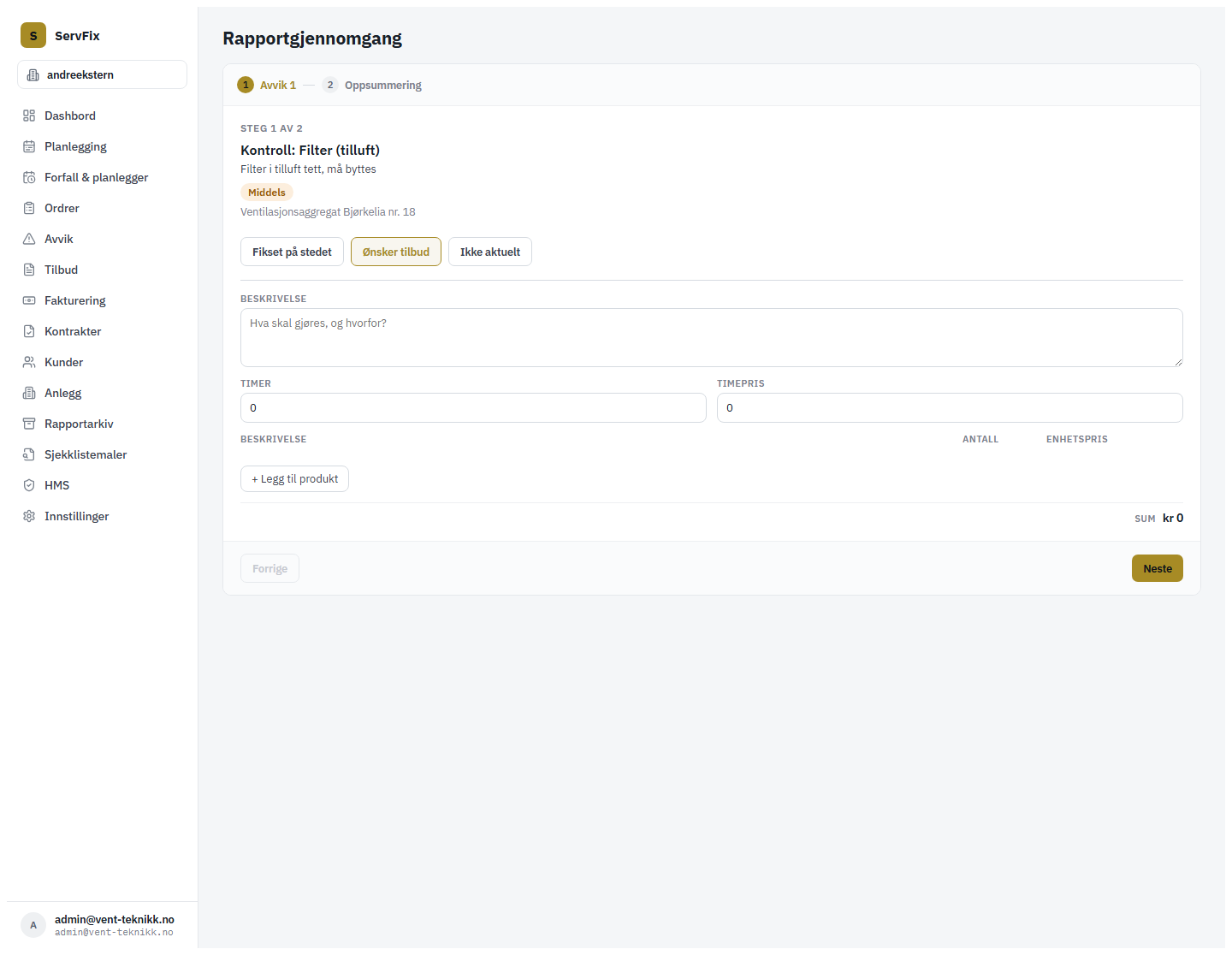
Task: Click the Anlegg building icon
Action: pyautogui.click(x=29, y=393)
